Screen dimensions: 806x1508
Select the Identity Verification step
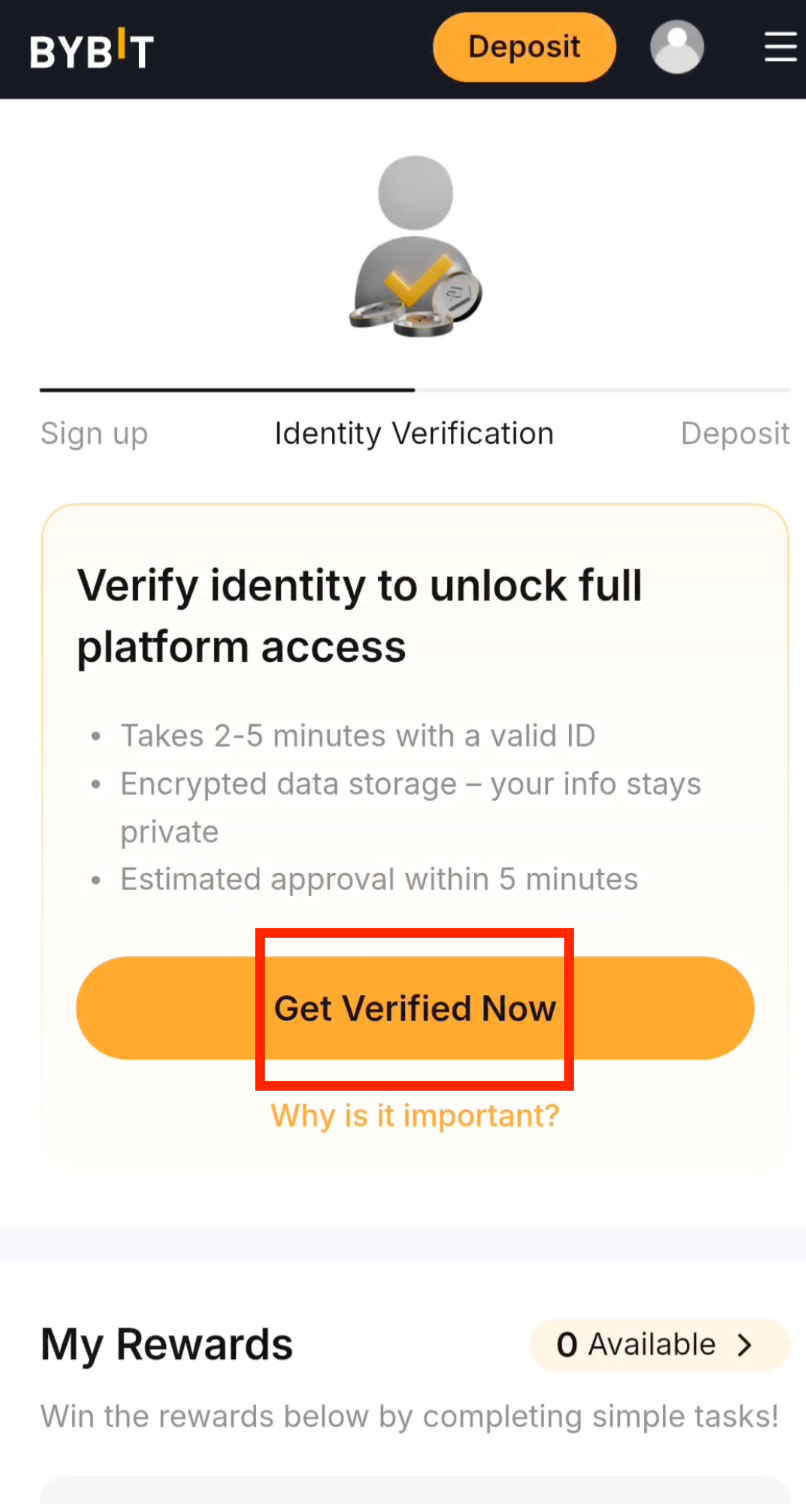(x=414, y=433)
